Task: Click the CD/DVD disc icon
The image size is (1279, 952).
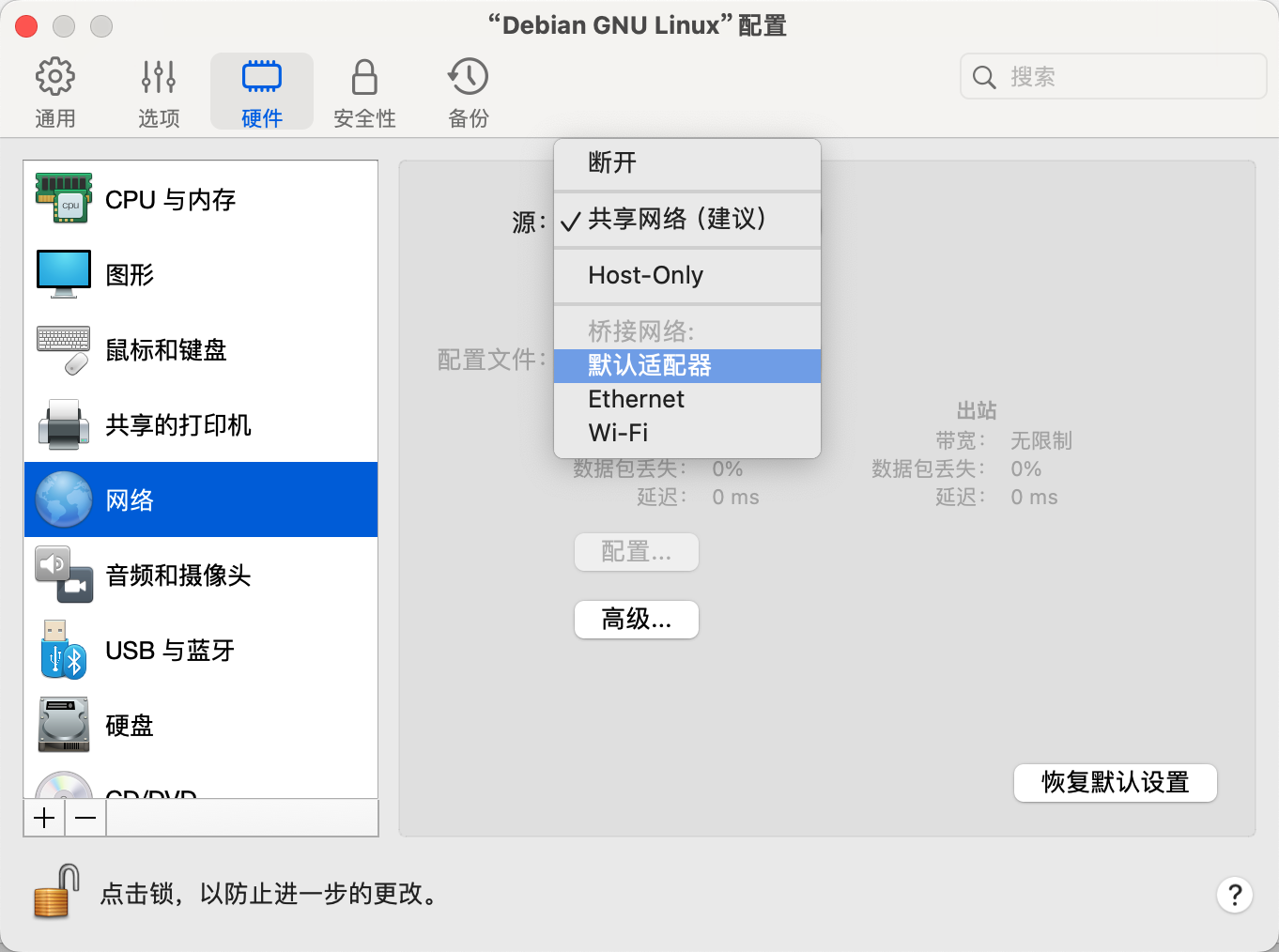Action: coord(64,785)
